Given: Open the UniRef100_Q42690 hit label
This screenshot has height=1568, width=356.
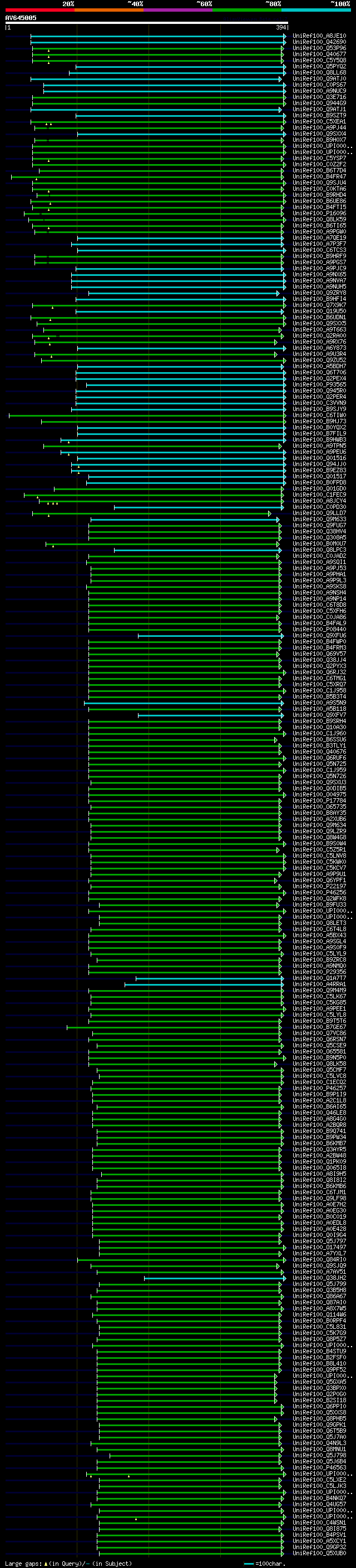Looking at the screenshot, I should click(319, 42).
